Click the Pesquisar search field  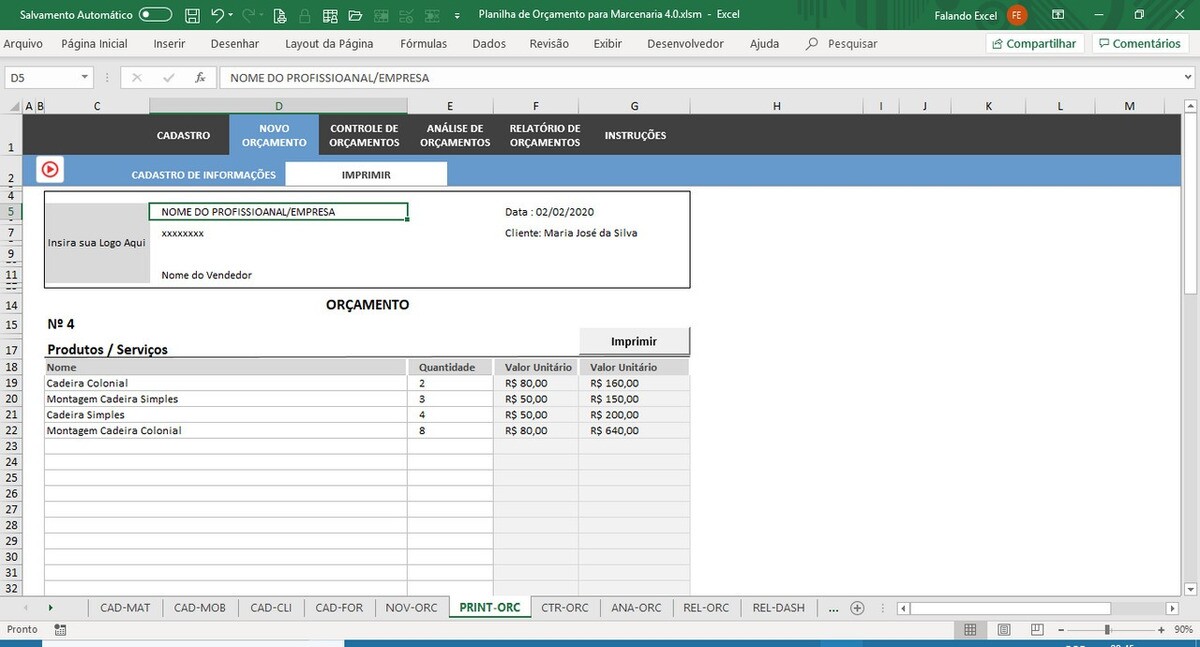pyautogui.click(x=852, y=44)
